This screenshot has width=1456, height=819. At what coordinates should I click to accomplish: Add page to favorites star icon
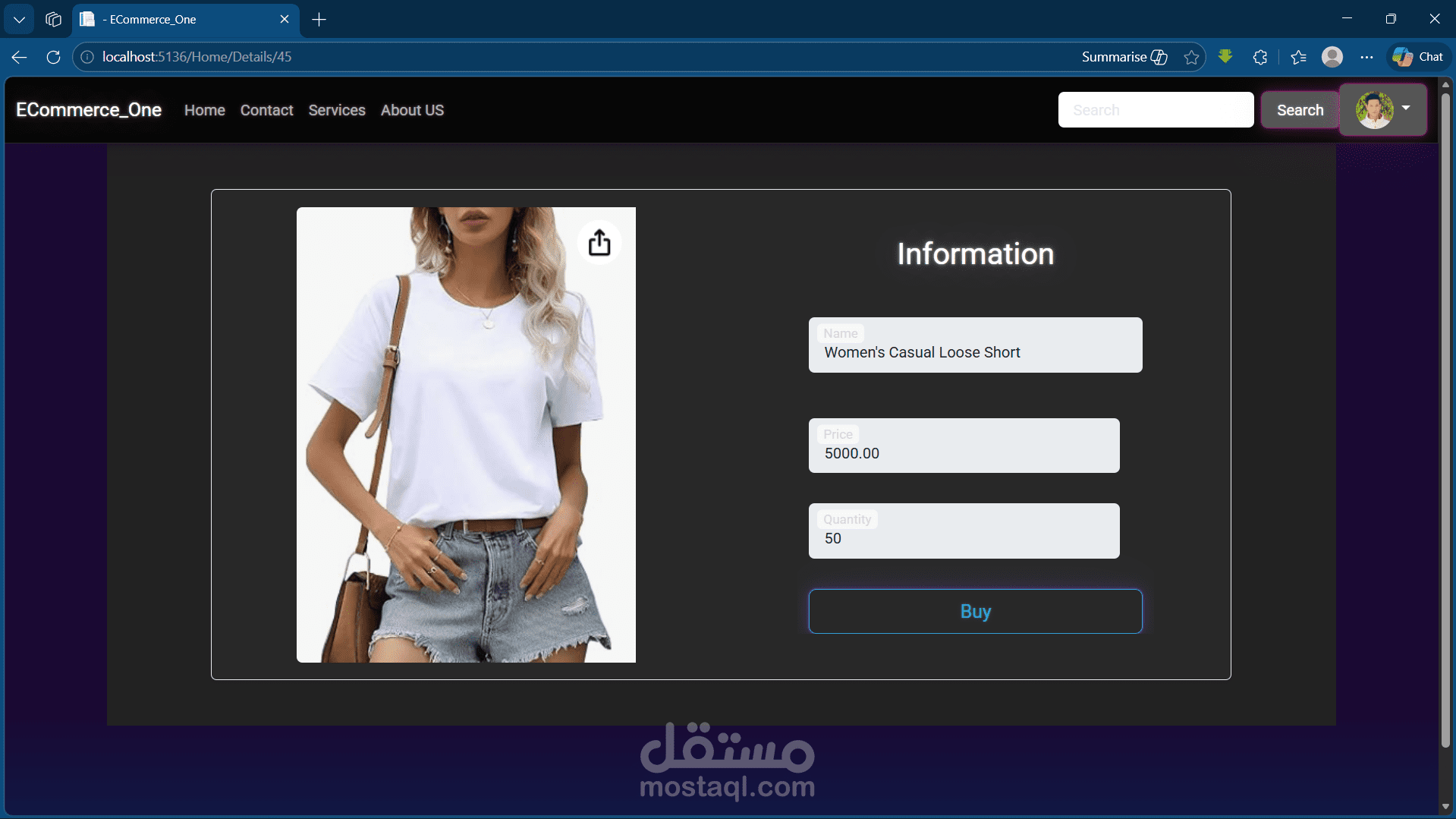point(1191,57)
